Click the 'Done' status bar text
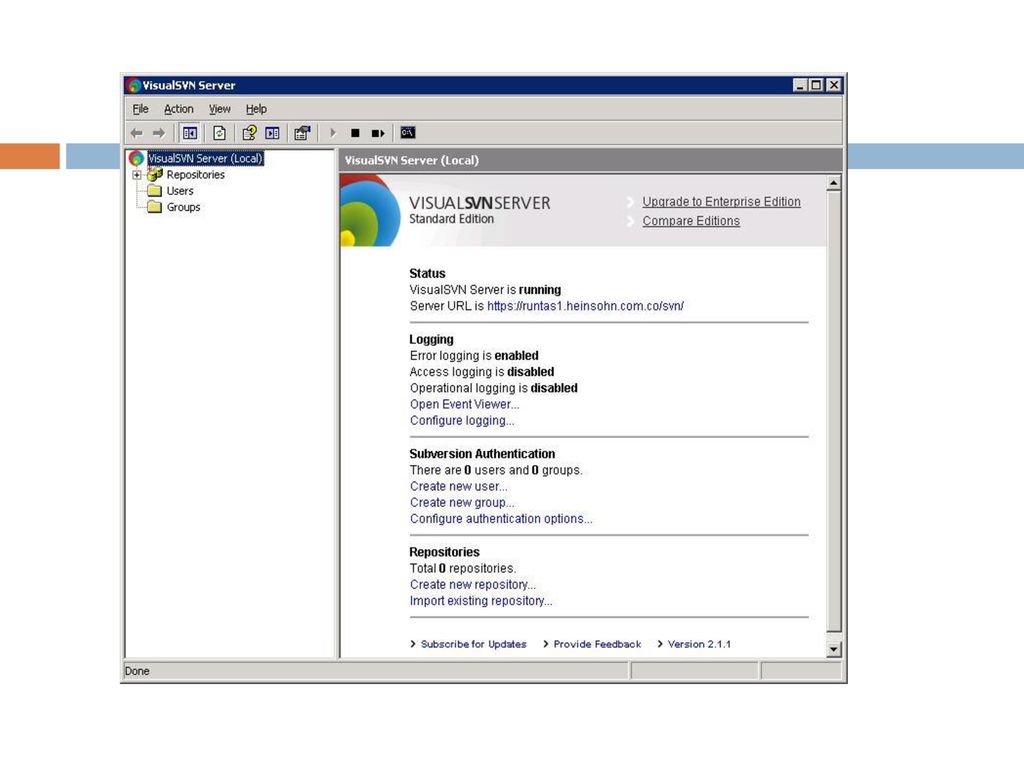Viewport: 1024px width, 768px height. (x=137, y=671)
